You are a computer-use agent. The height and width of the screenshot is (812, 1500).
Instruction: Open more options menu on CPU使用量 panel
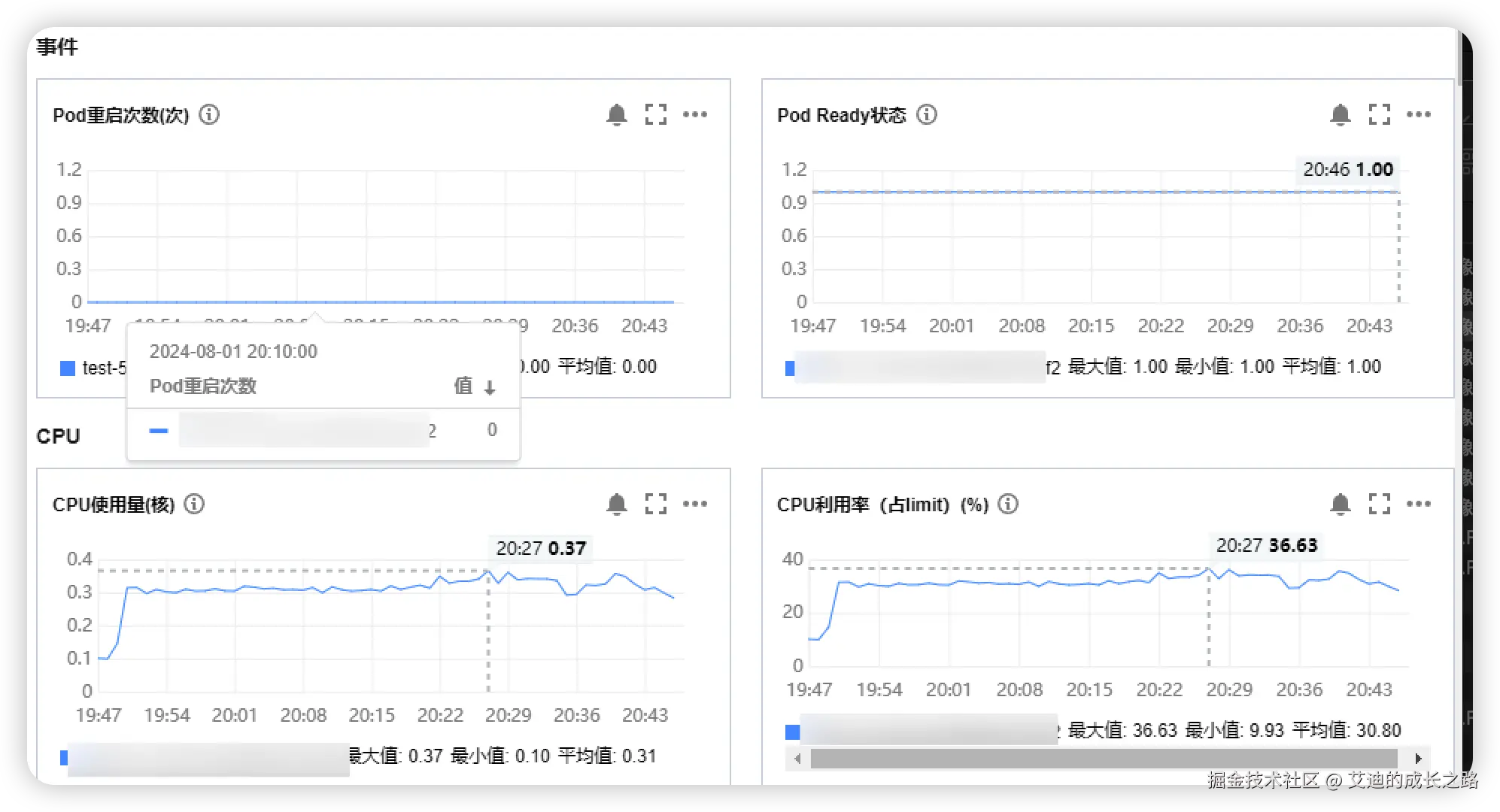(x=694, y=504)
